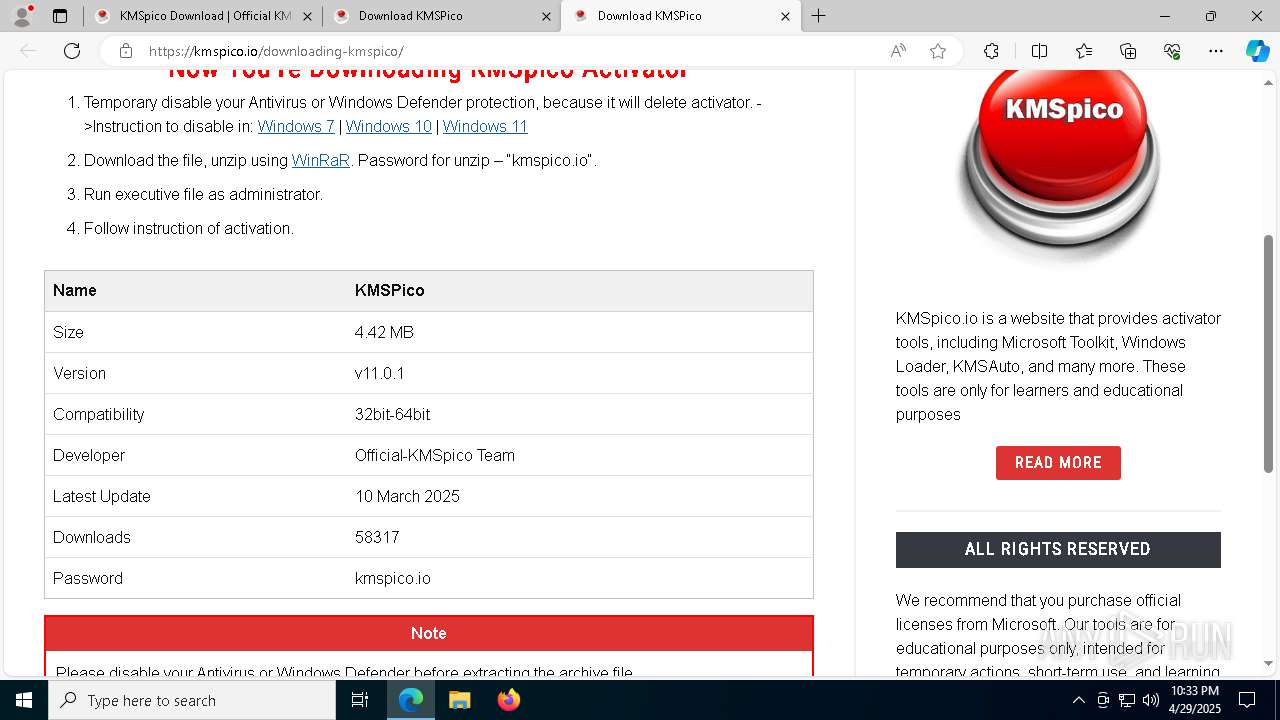Open the tab actions menu icon
The height and width of the screenshot is (720, 1280).
tap(60, 16)
